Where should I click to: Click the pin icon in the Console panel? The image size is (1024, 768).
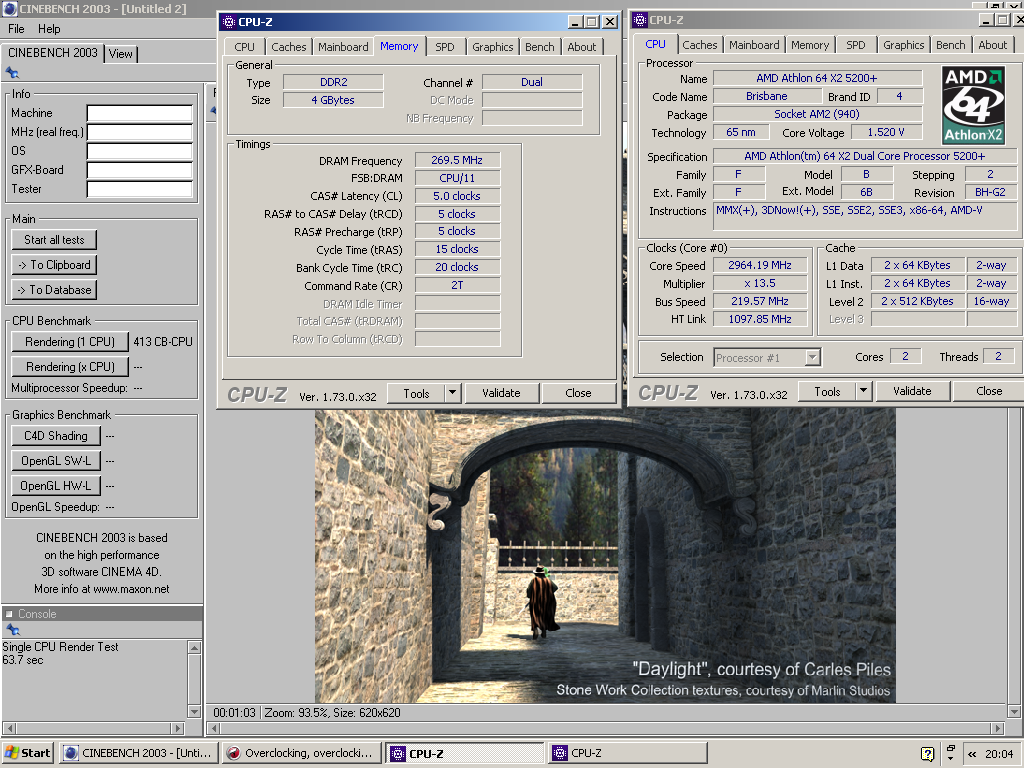click(12, 630)
